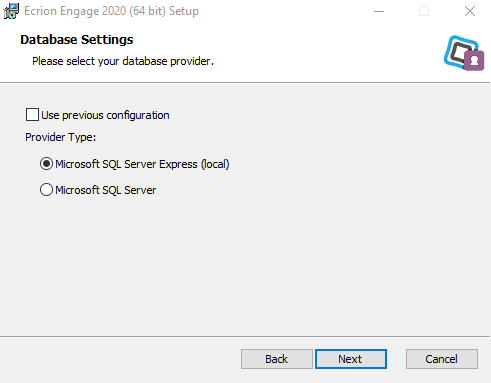This screenshot has height=383, width=491.
Task: Click the 'Ecrion Engage 2020 (64 bit) Setup' title
Action: coord(111,11)
